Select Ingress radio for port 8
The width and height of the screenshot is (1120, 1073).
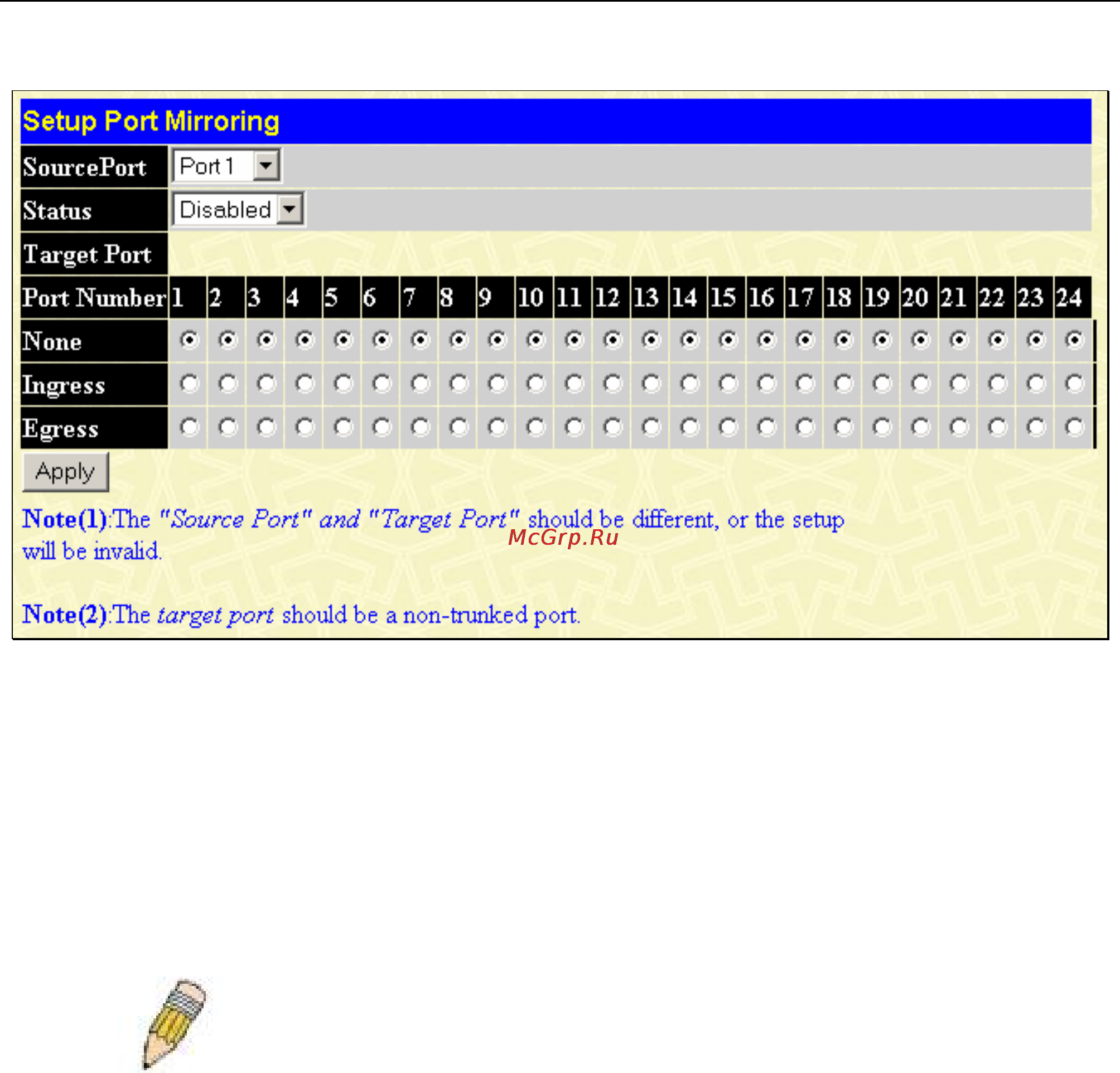point(458,384)
